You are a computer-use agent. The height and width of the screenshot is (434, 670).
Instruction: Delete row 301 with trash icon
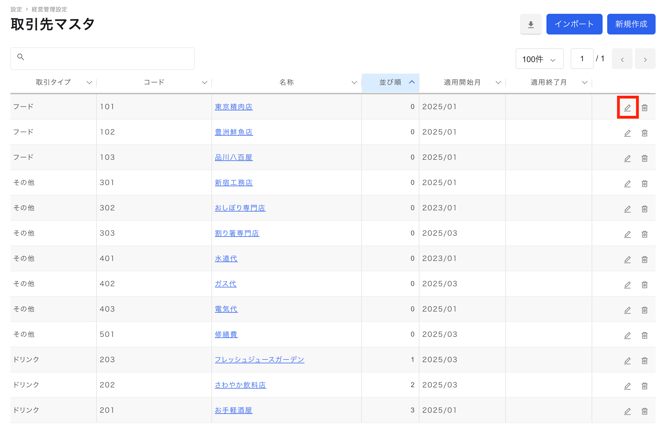point(644,184)
